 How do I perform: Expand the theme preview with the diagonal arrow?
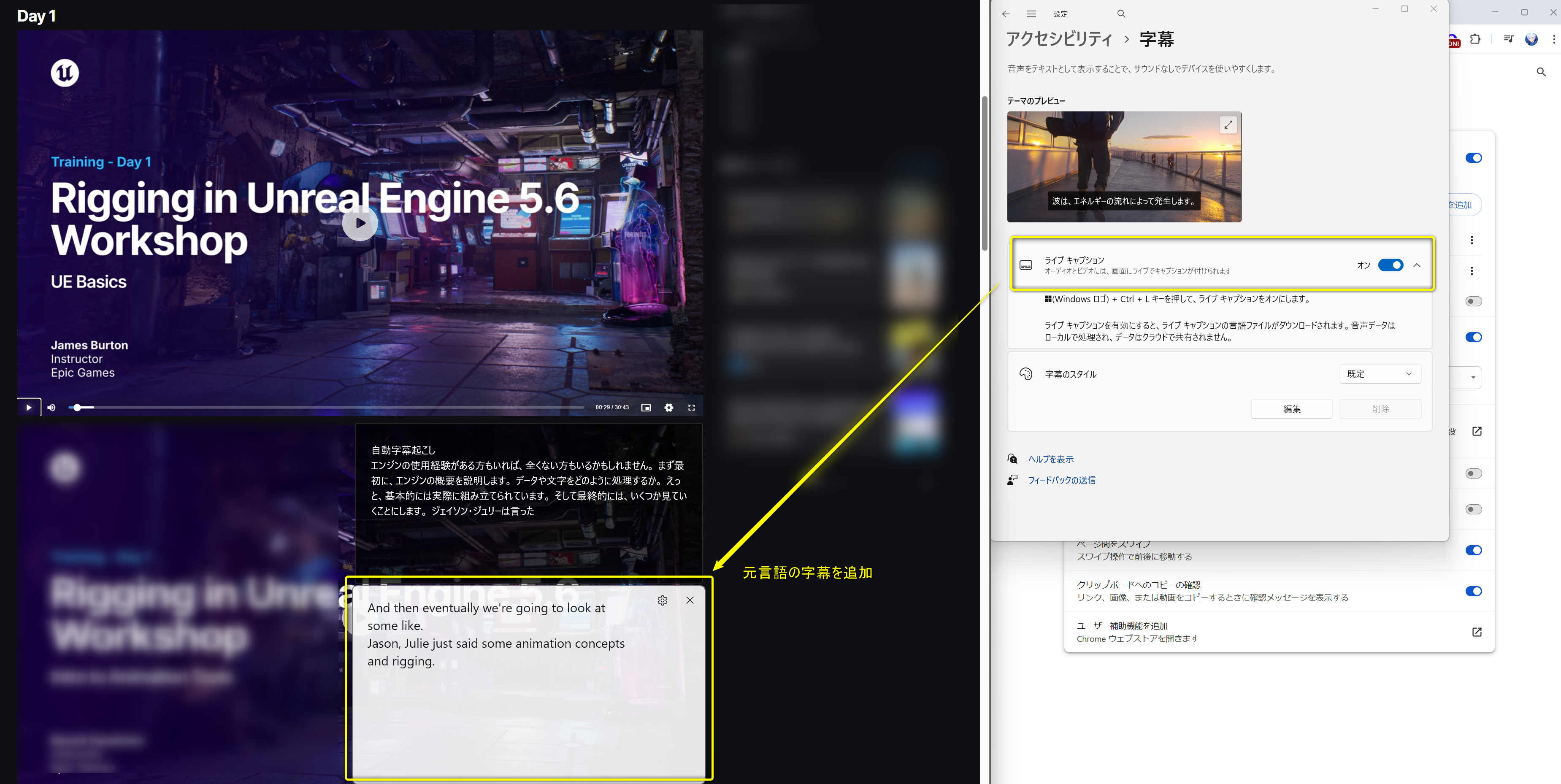1228,124
